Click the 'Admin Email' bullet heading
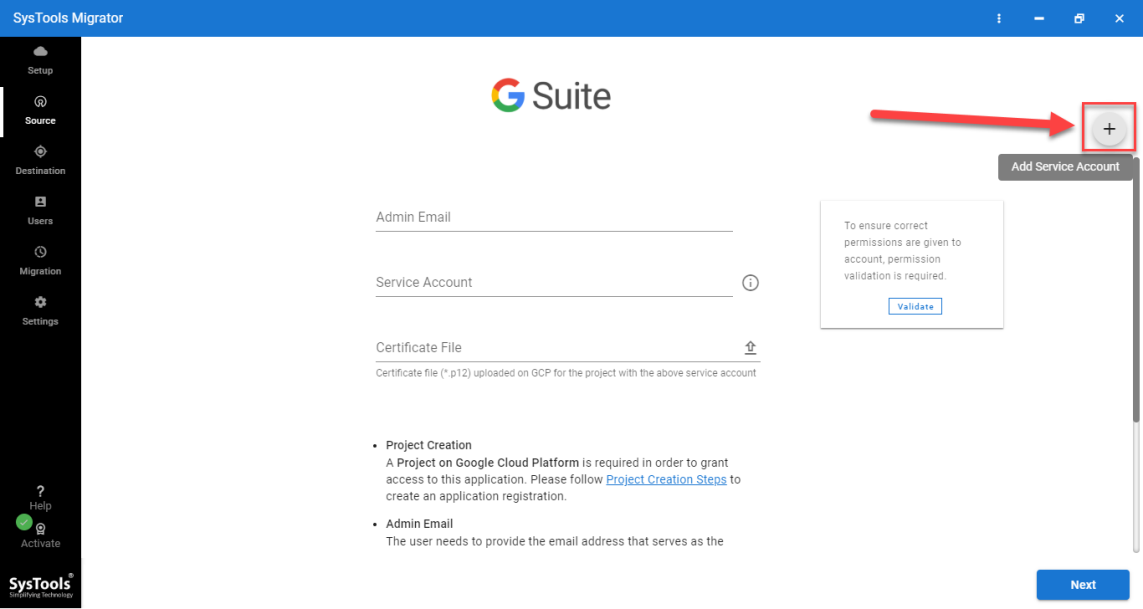The image size is (1143, 609). pyautogui.click(x=419, y=524)
